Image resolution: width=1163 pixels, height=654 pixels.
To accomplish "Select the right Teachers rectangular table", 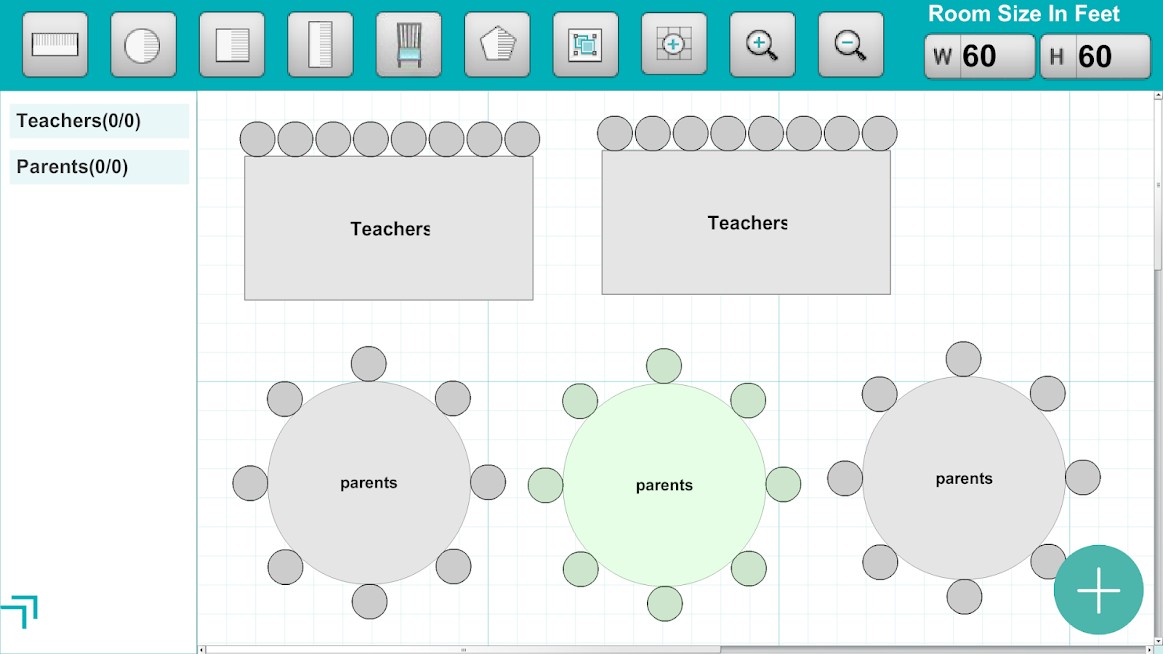I will click(746, 223).
